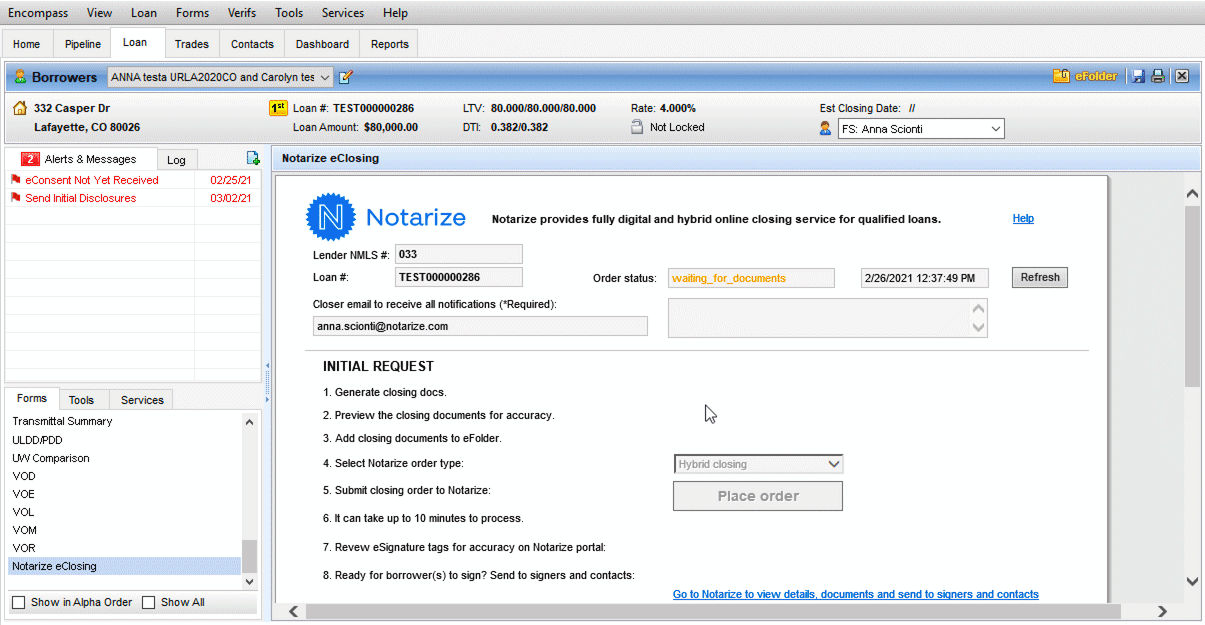Open the Help menu
This screenshot has width=1205, height=625.
point(396,13)
